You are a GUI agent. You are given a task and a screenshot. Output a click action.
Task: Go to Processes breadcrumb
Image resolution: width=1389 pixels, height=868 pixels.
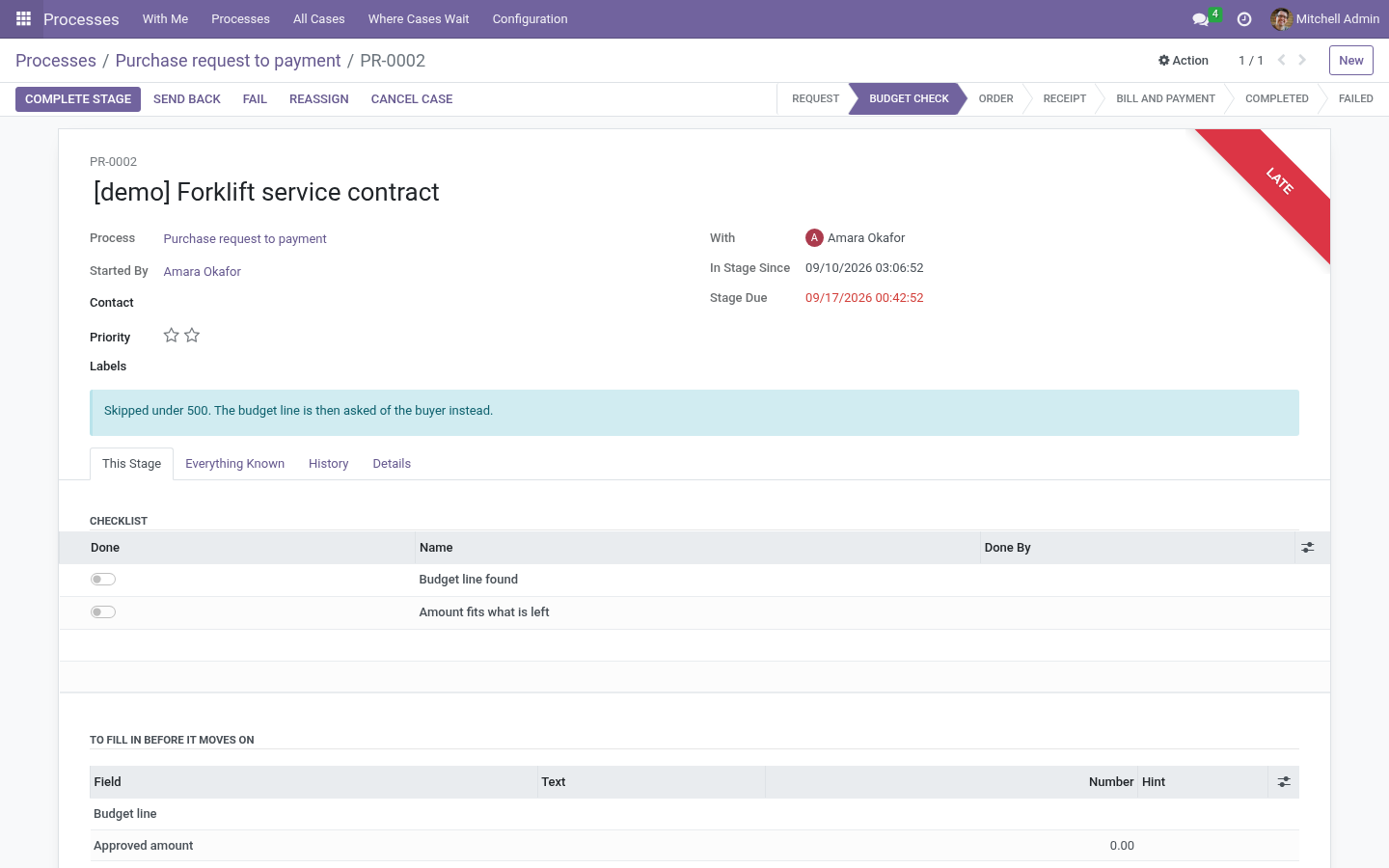click(x=56, y=61)
